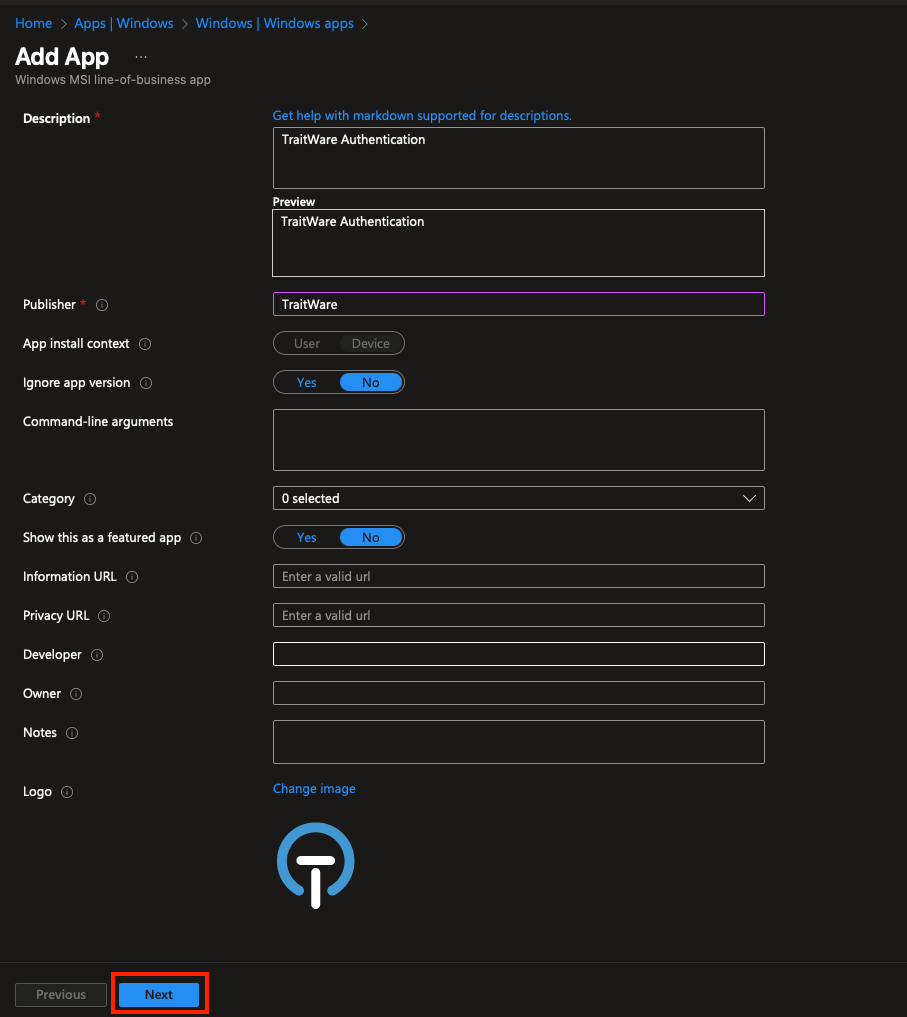Open markdown help for descriptions link
907x1017 pixels.
[422, 115]
